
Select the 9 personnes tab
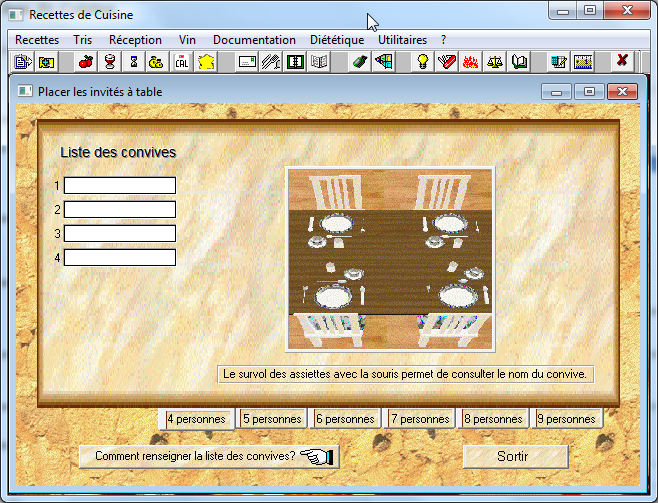[567, 419]
